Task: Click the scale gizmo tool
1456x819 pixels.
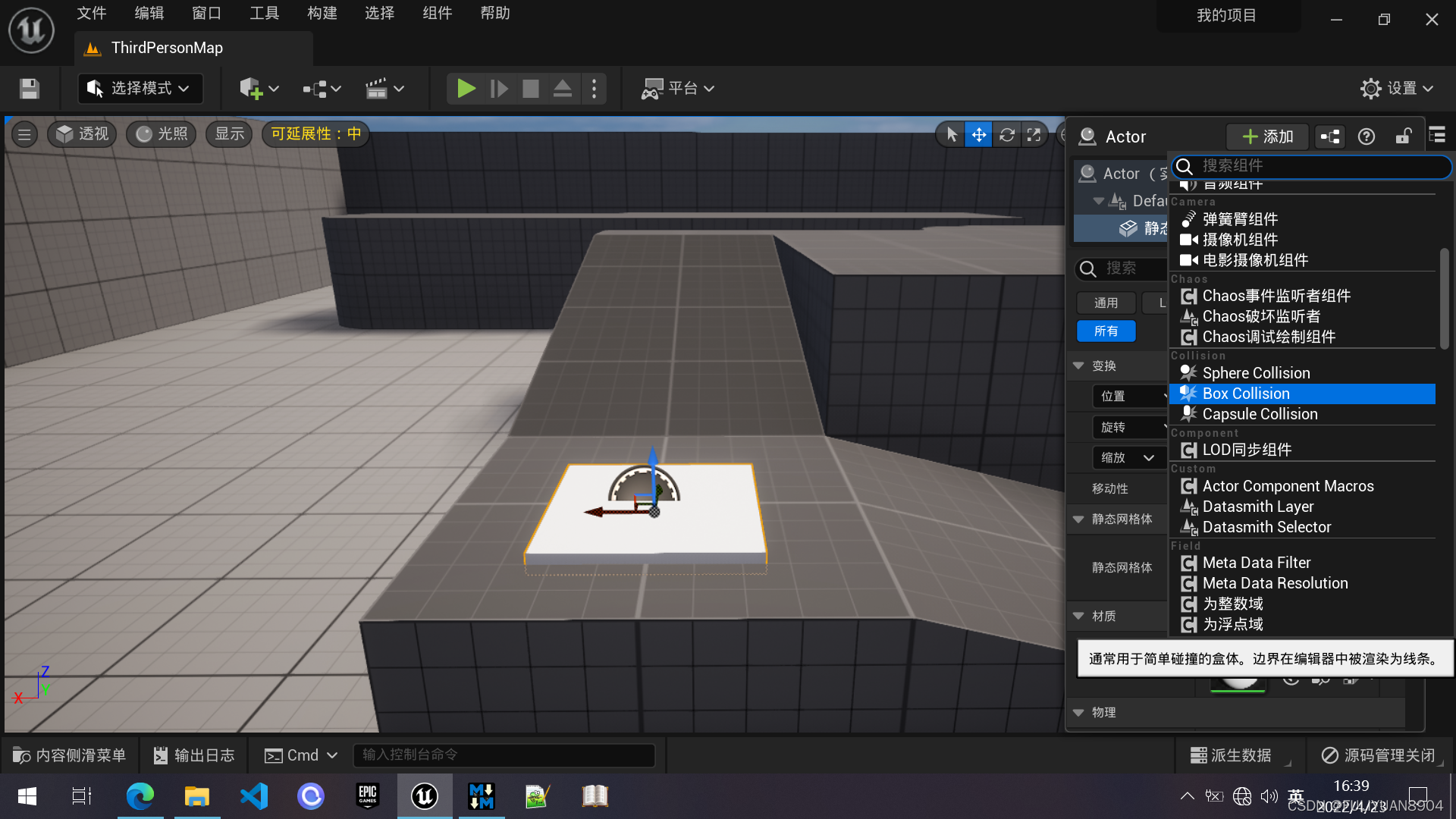Action: pos(1034,135)
